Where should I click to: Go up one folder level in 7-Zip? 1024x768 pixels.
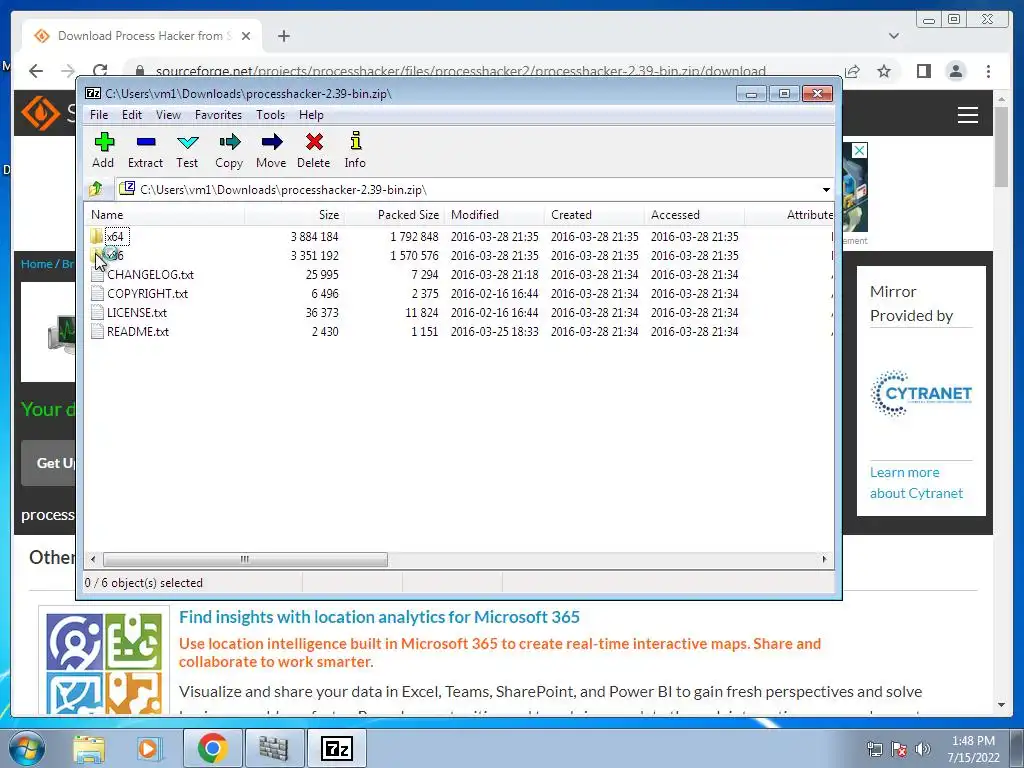click(96, 189)
